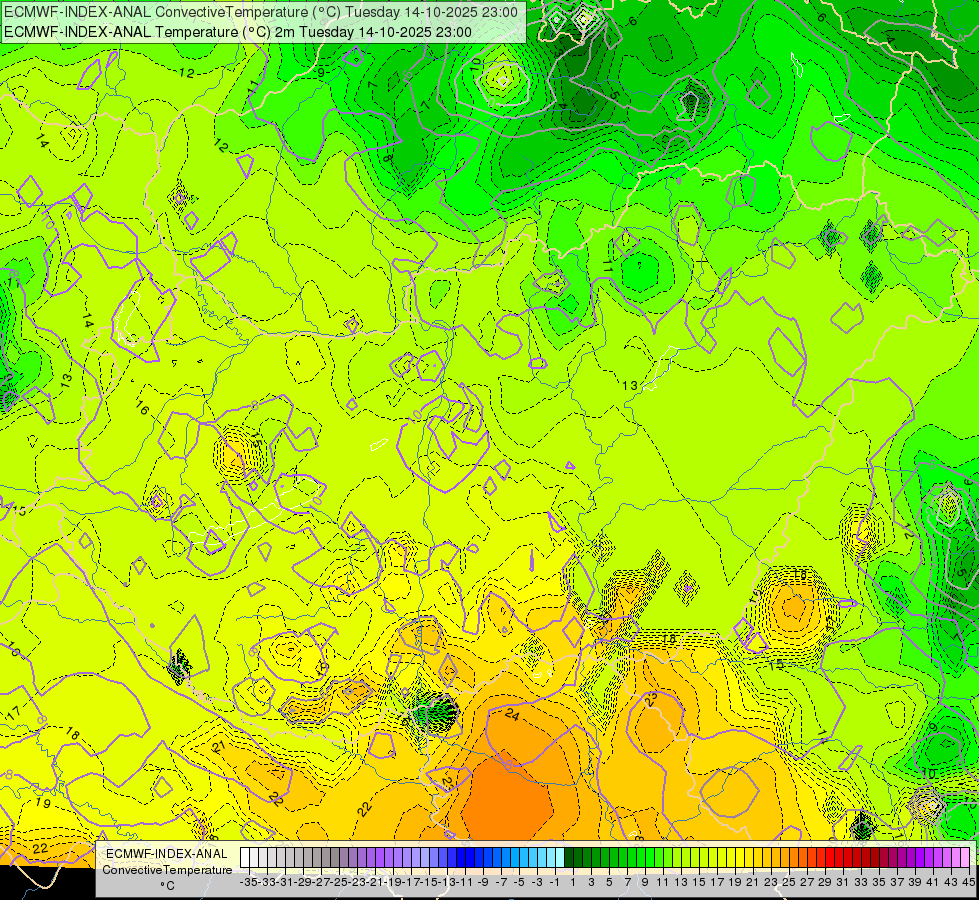Viewport: 979px width, 900px height.
Task: Select the yellow legend swatch above 19
Action: click(x=731, y=857)
